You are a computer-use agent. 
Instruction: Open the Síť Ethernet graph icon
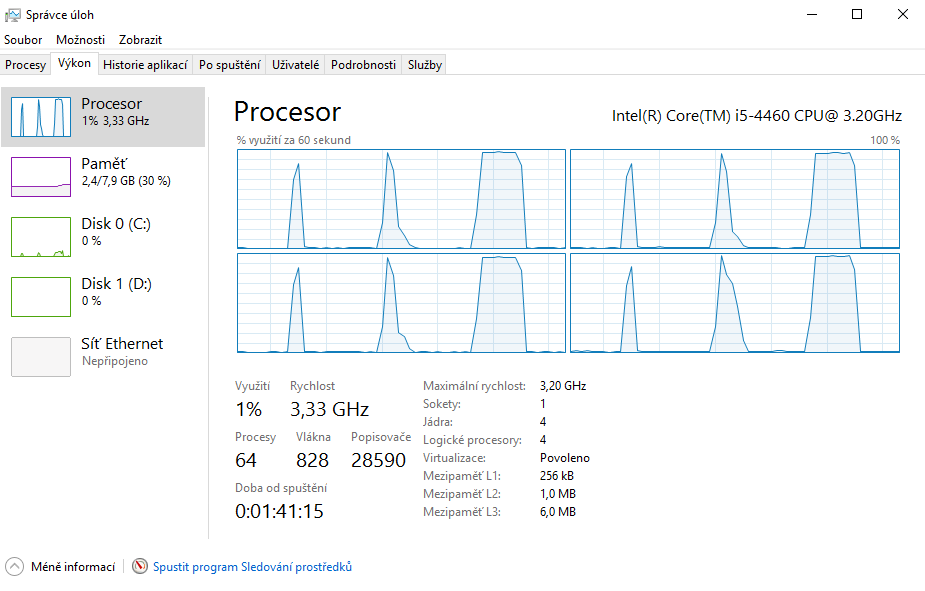(x=41, y=357)
